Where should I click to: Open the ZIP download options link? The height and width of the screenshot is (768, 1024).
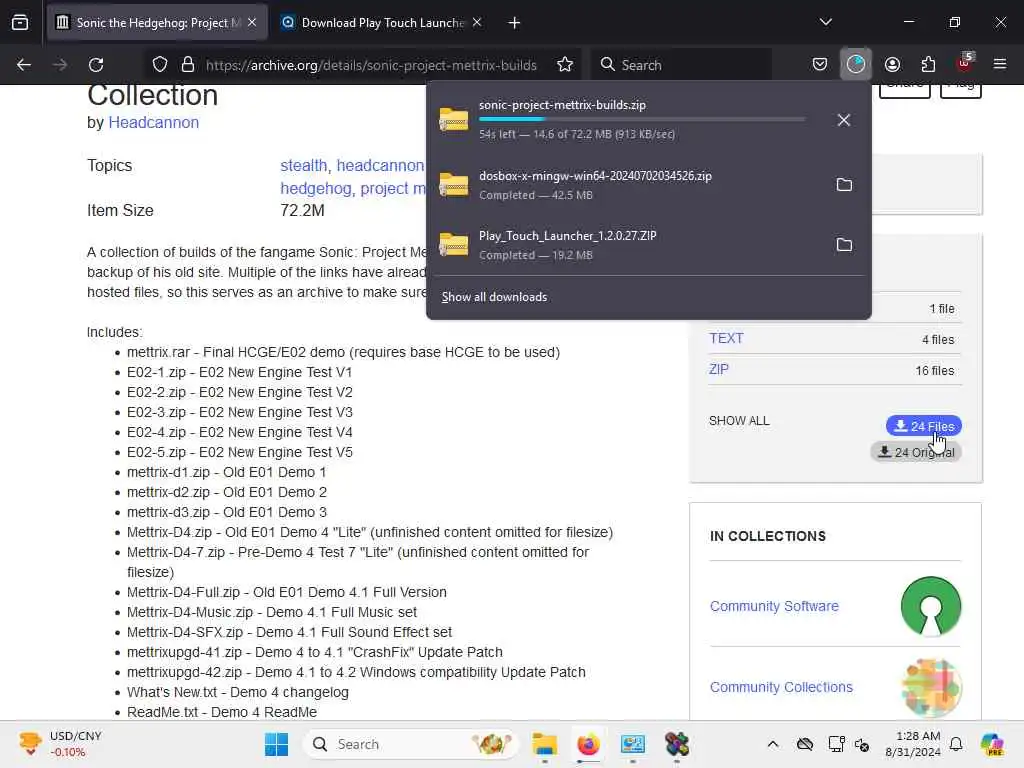pyautogui.click(x=718, y=370)
